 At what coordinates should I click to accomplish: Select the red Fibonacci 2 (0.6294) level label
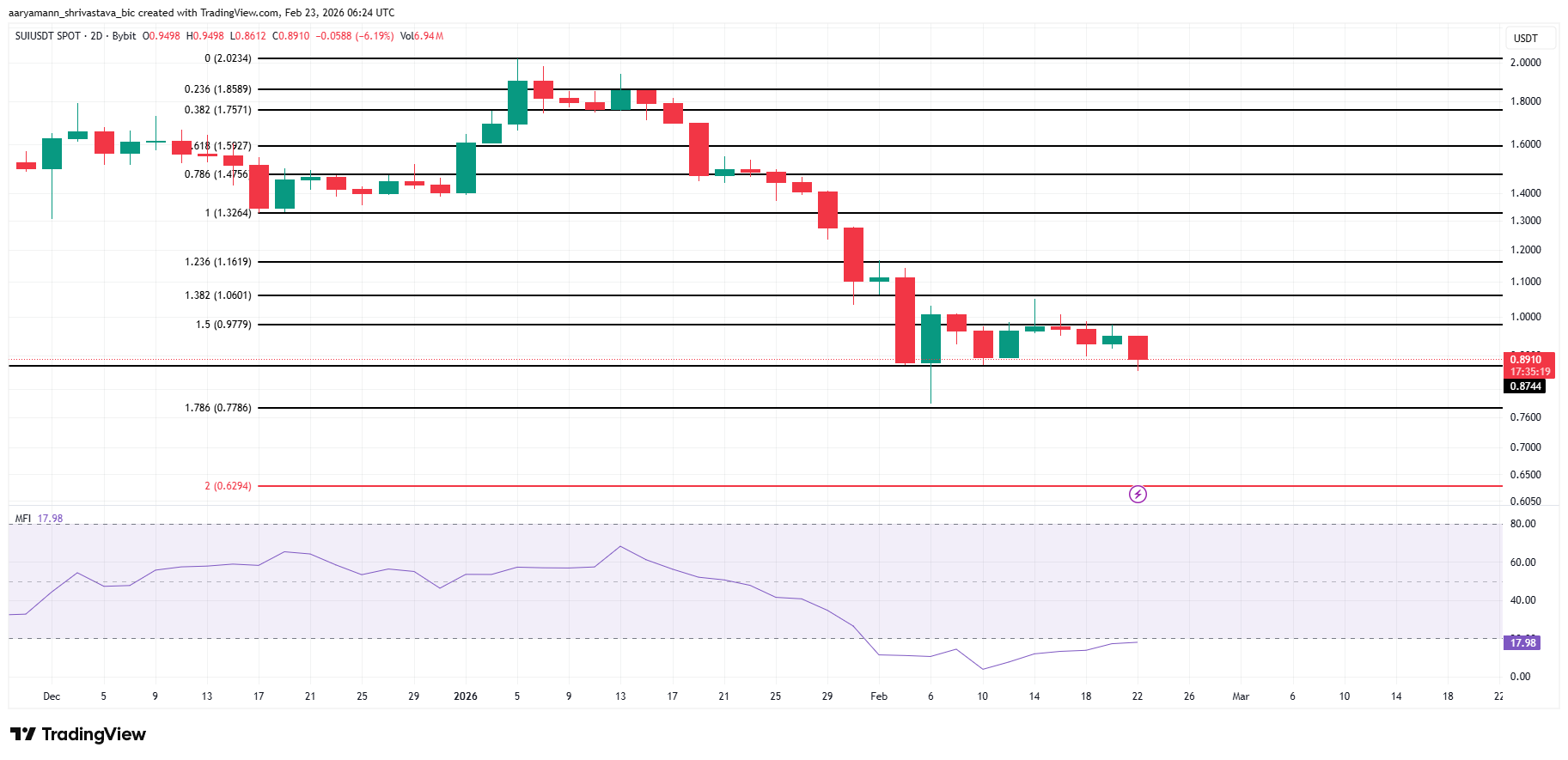[228, 486]
